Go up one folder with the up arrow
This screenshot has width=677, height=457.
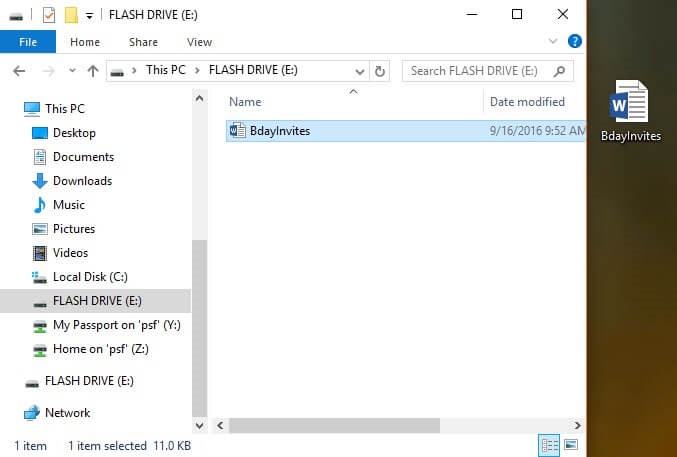(93, 71)
